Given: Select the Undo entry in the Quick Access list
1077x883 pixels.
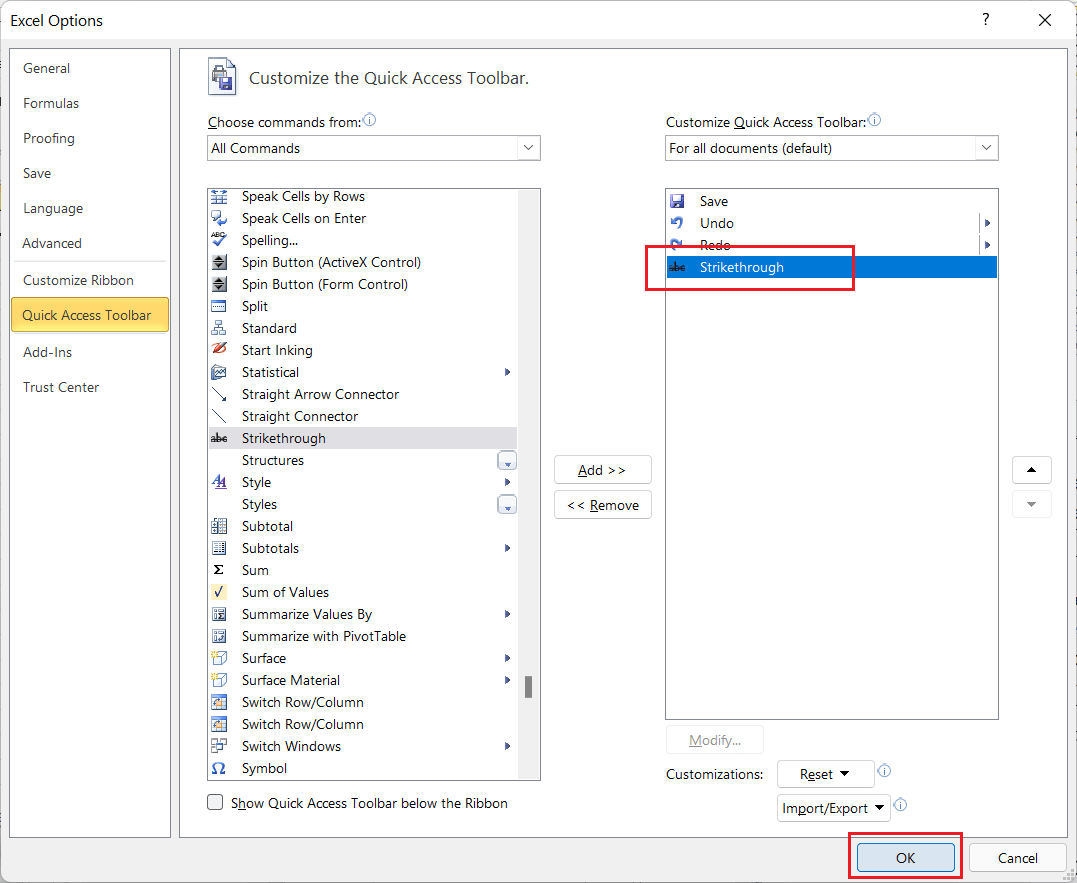Looking at the screenshot, I should click(x=717, y=223).
